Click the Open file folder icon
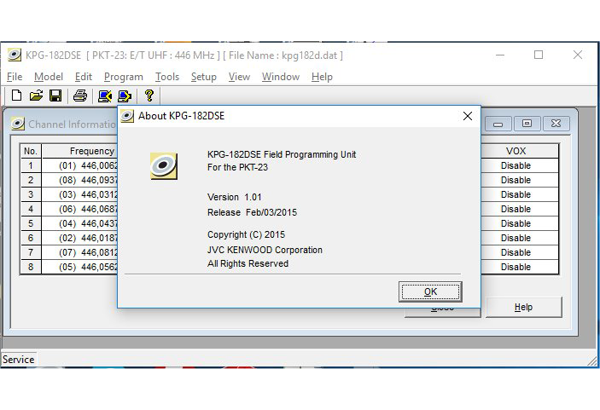This screenshot has width=600, height=410. pyautogui.click(x=36, y=96)
